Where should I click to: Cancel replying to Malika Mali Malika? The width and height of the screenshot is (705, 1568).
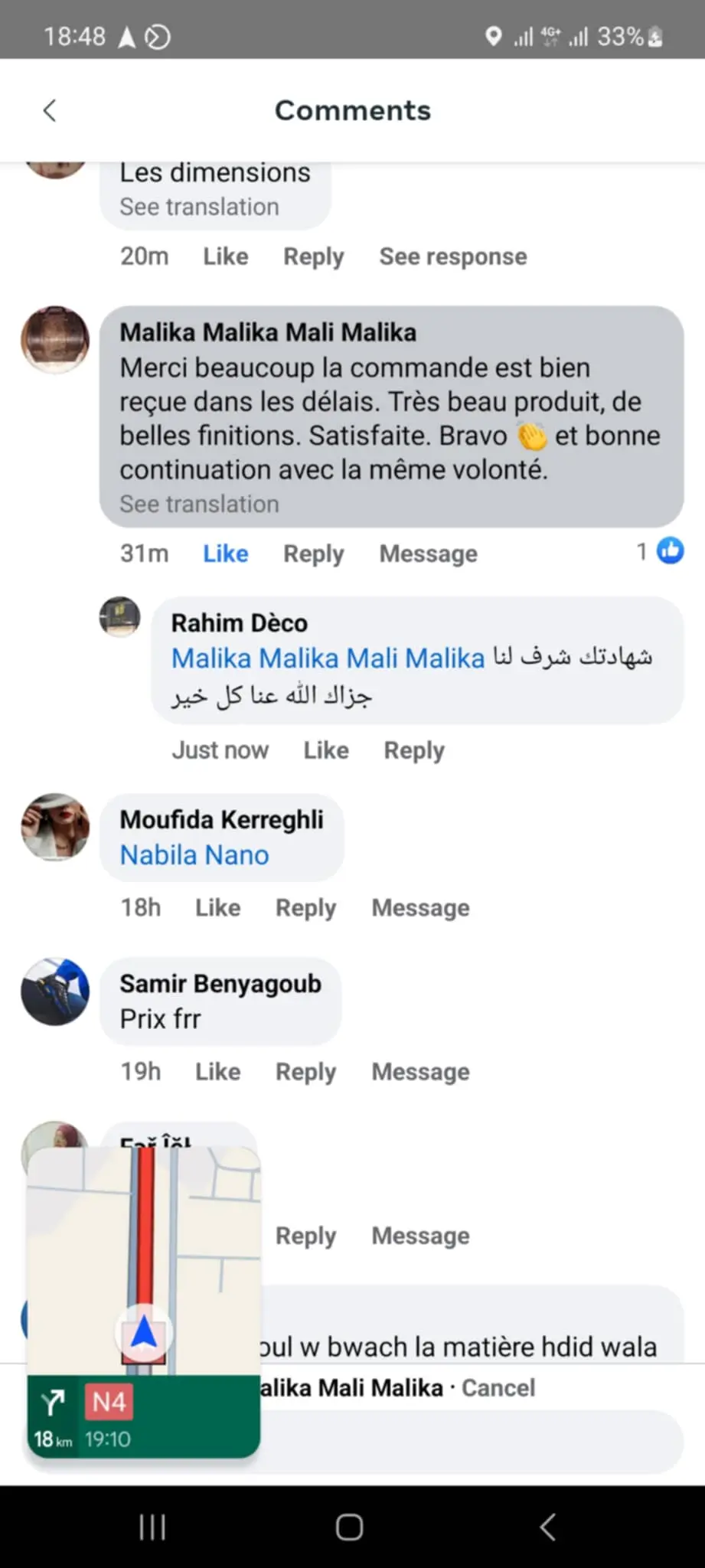498,1388
